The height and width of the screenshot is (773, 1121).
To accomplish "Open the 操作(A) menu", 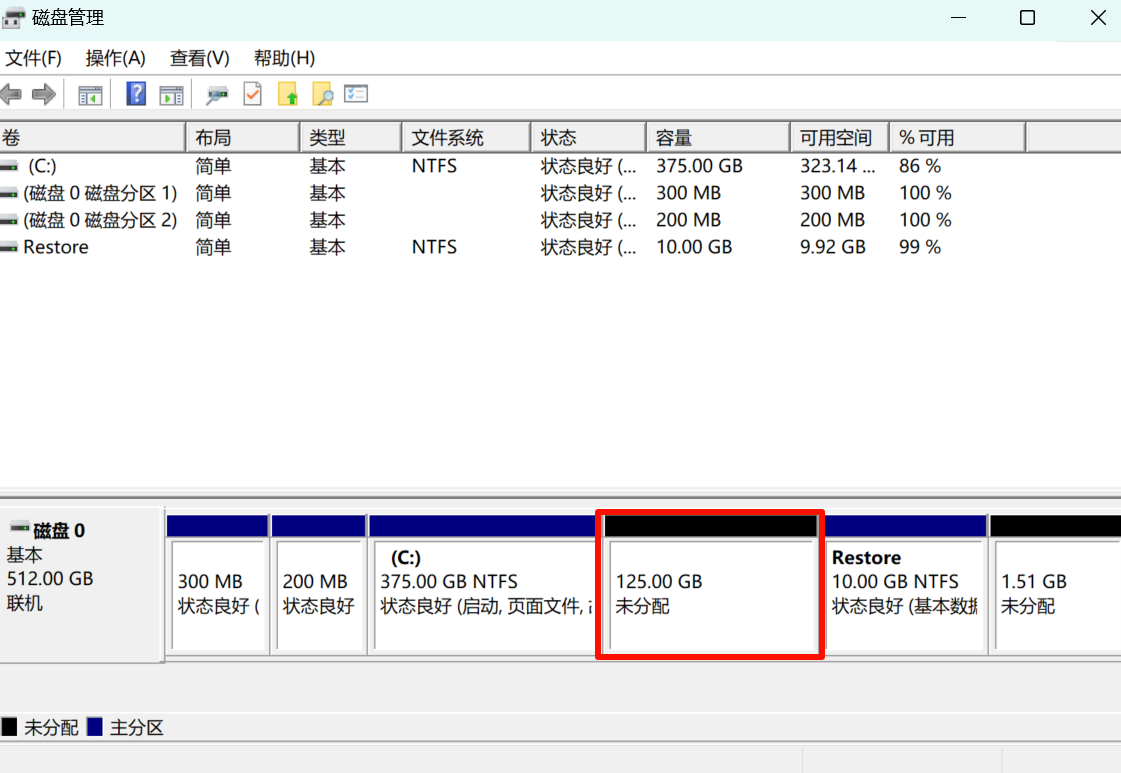I will click(x=115, y=58).
